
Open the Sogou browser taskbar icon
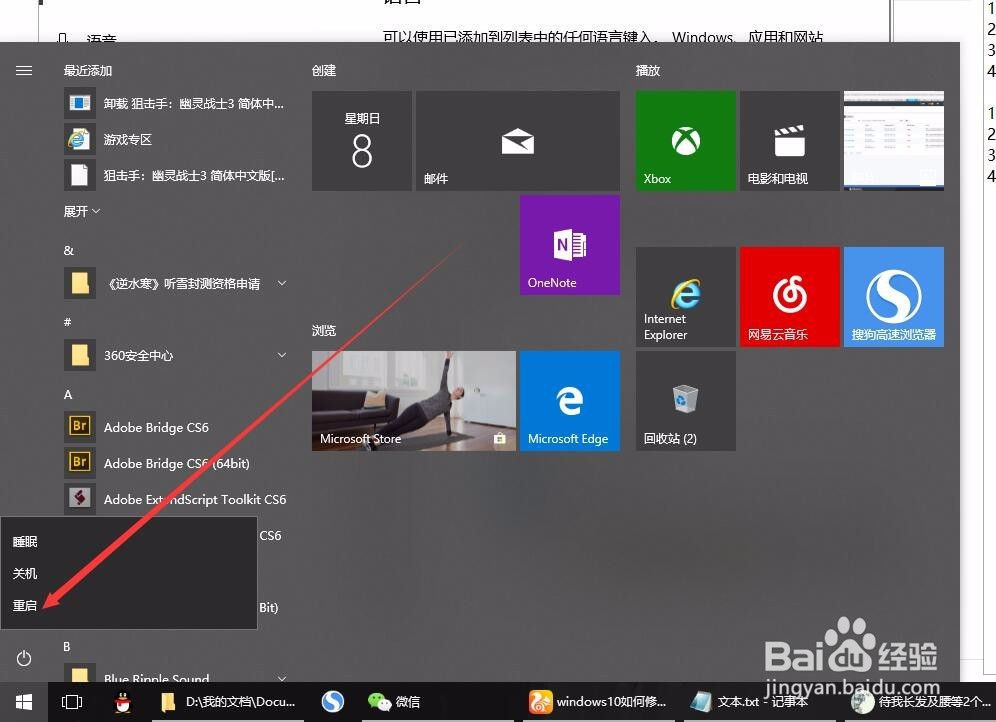point(332,702)
